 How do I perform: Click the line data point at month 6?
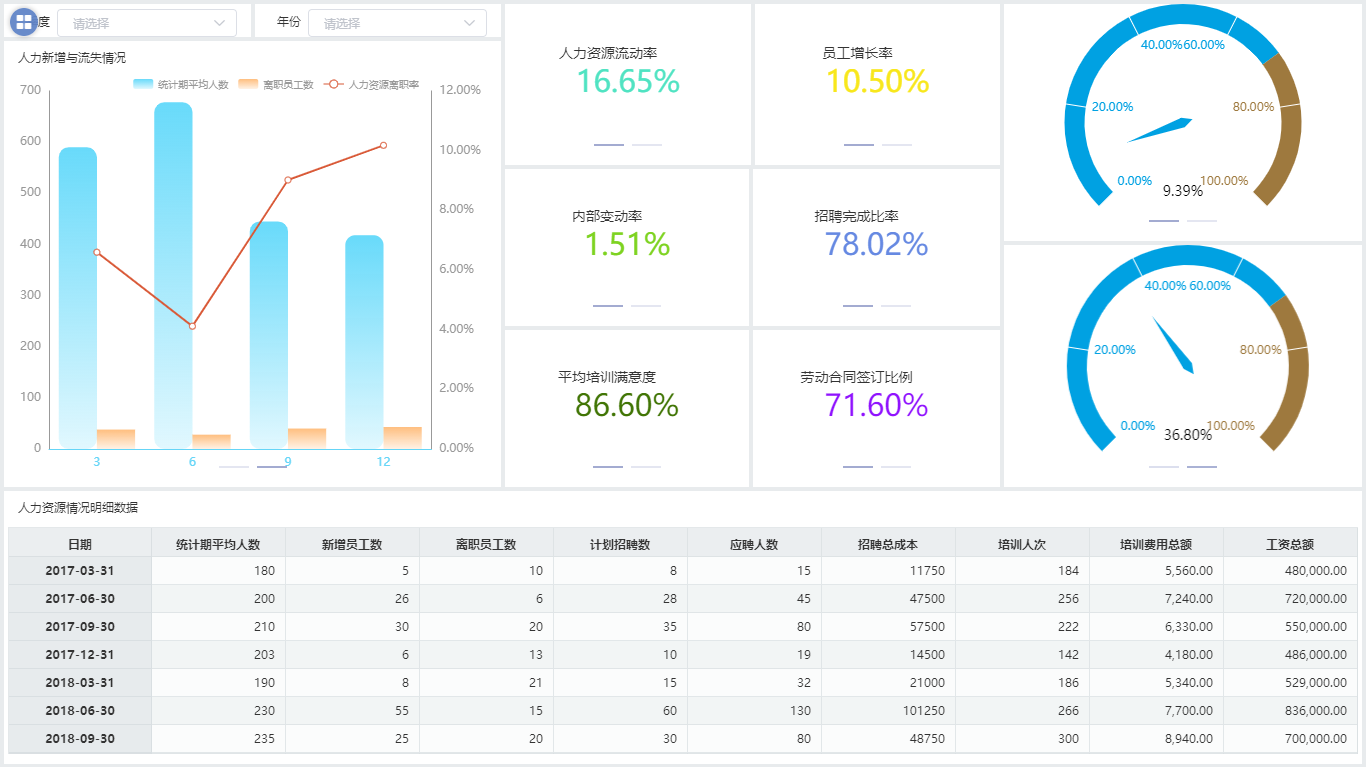(192, 326)
